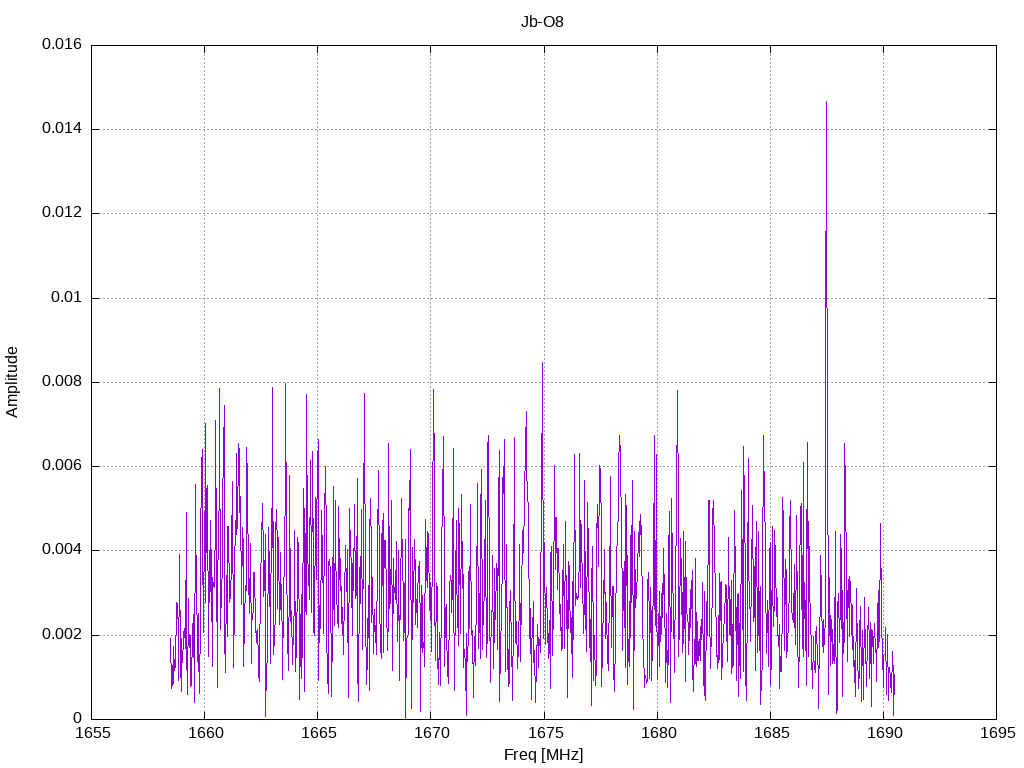Viewport: 1024px width, 768px height.
Task: Click the 0.01 y-axis tick label
Action: click(67, 298)
